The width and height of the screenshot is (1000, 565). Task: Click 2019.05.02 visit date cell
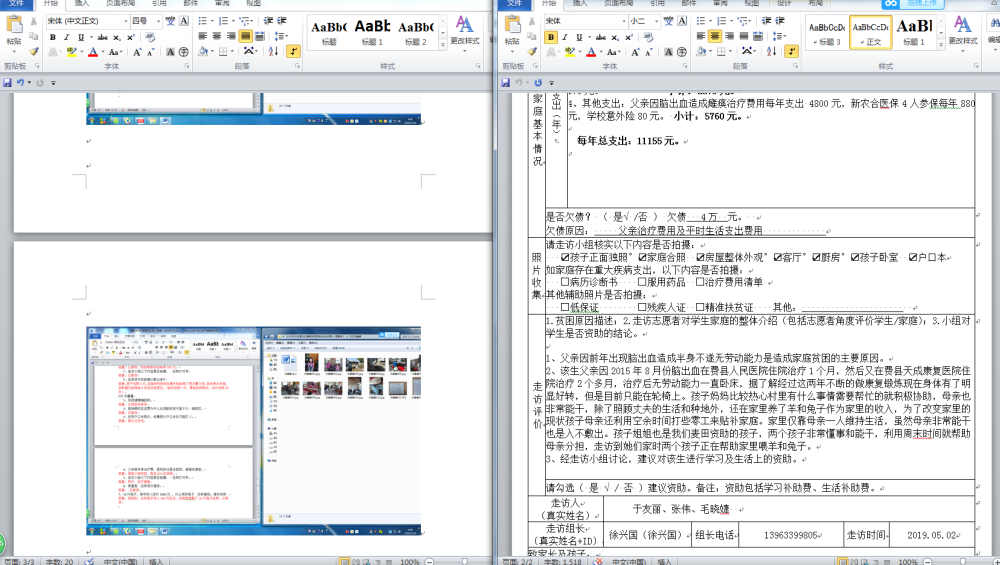pos(932,535)
